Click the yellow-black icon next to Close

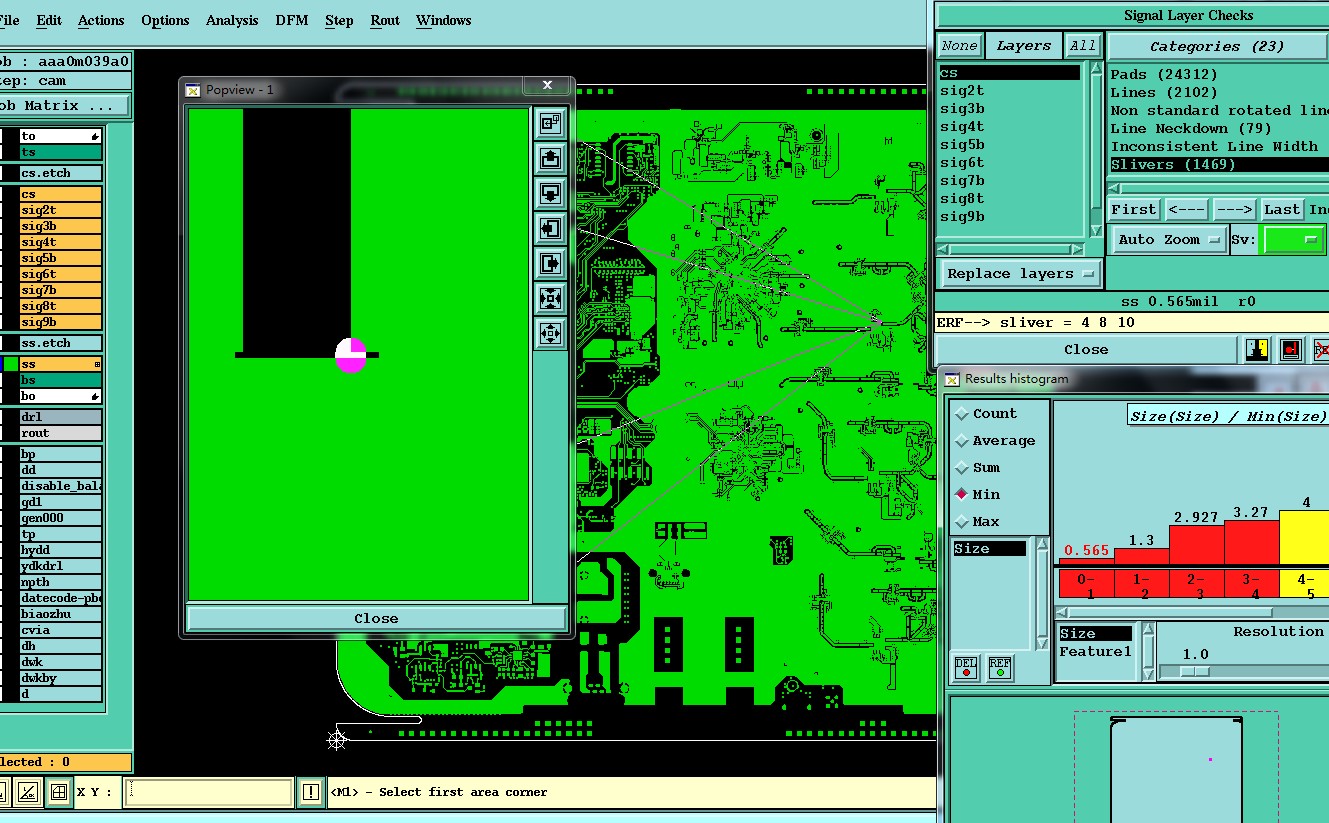[1257, 349]
